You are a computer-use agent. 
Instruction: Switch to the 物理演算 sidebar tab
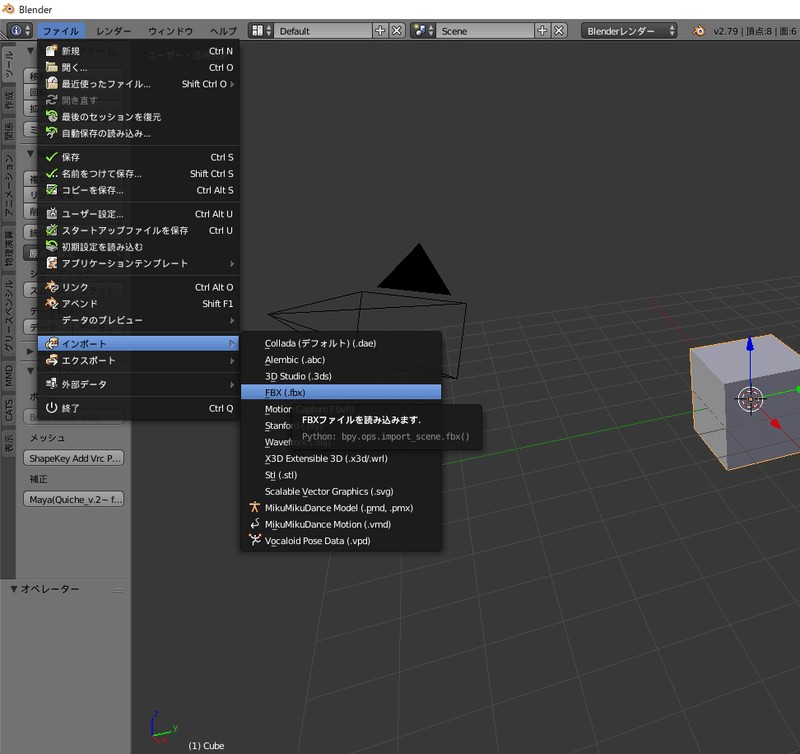tap(8, 248)
